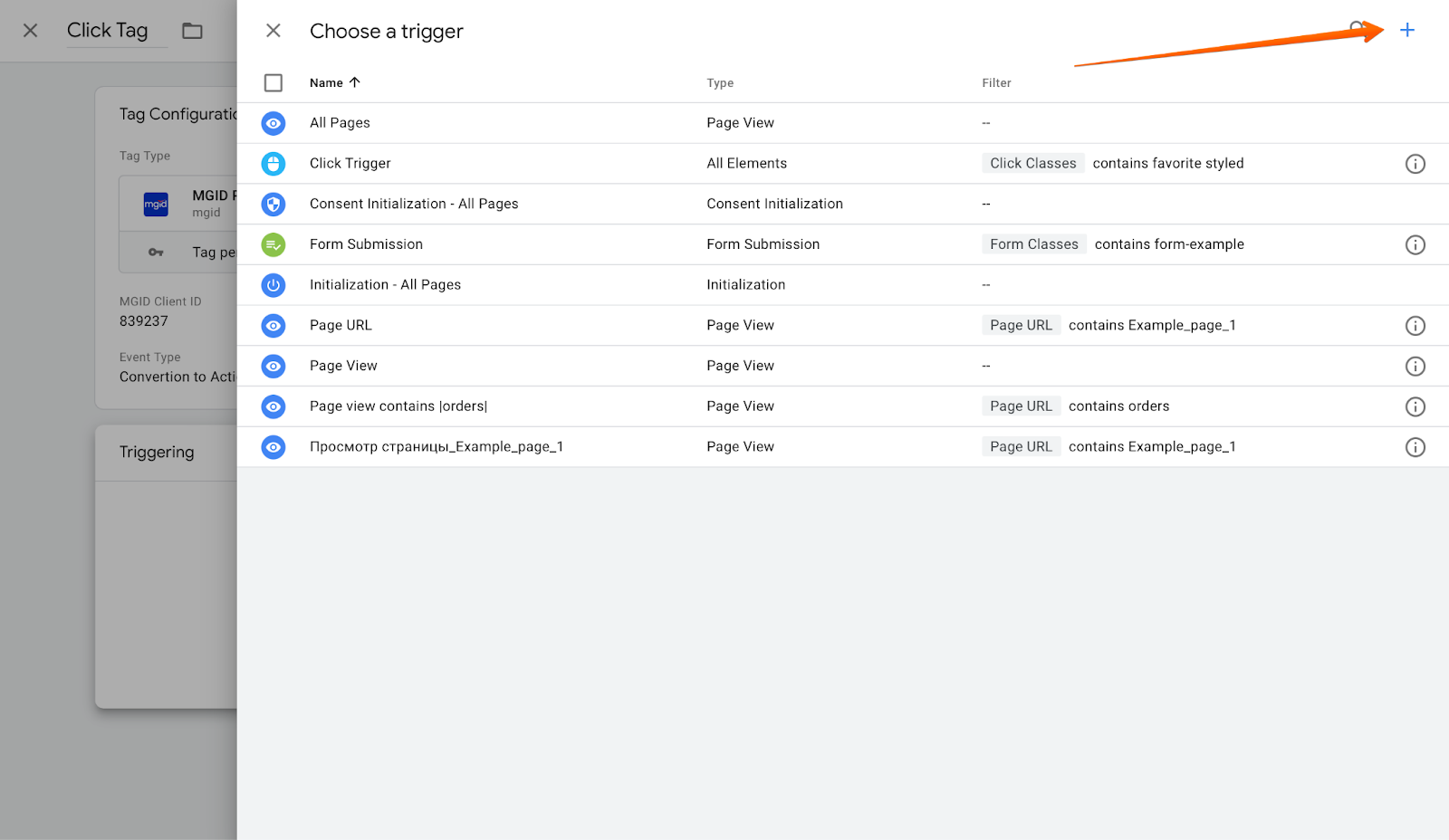The height and width of the screenshot is (840, 1449).
Task: Click the Initialization power icon
Action: [273, 285]
